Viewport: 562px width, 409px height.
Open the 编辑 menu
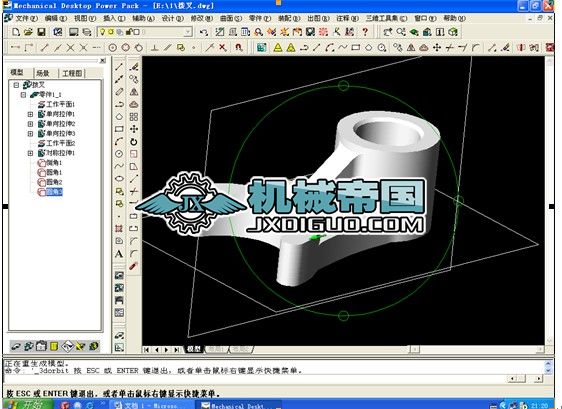tap(56, 18)
